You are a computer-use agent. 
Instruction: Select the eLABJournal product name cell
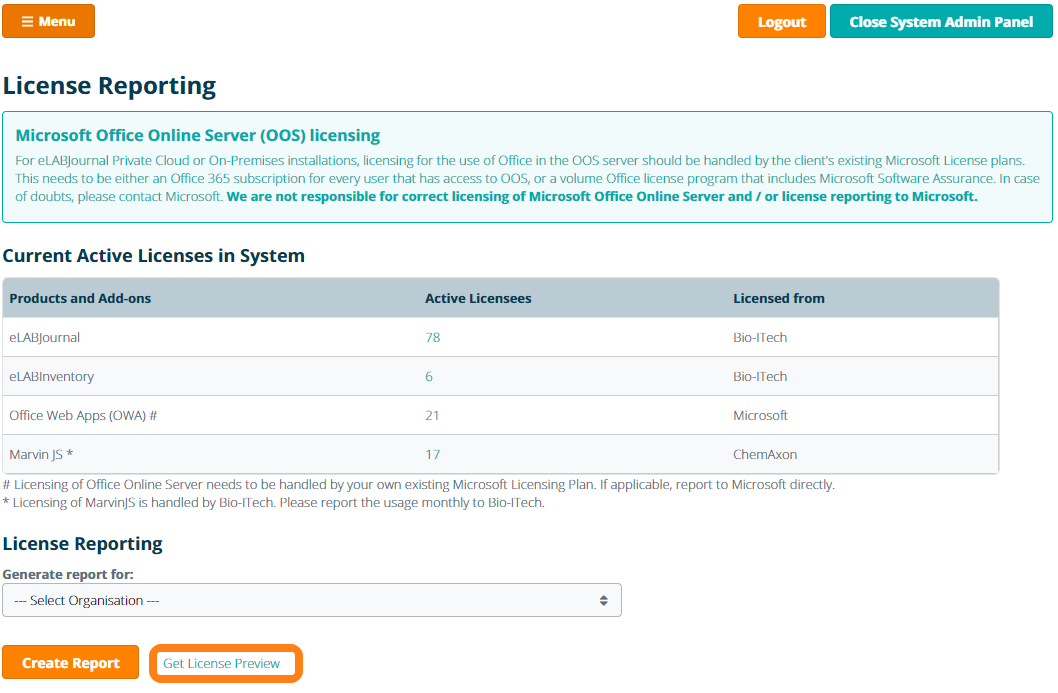[45, 337]
